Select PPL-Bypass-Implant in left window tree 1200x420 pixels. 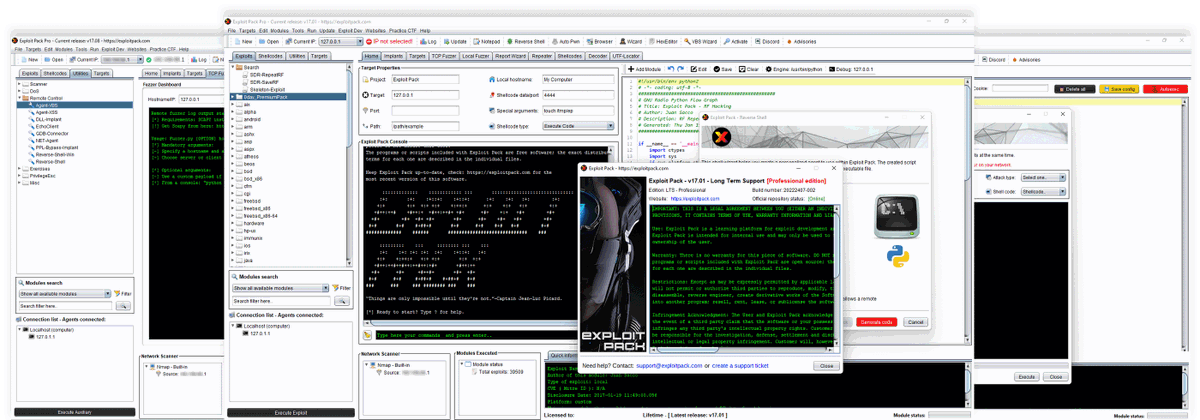55,146
